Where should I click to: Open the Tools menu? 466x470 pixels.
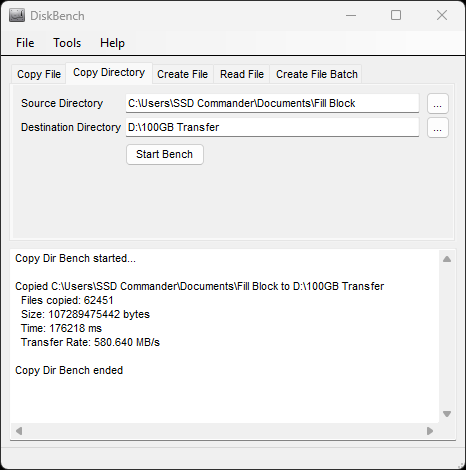pos(67,43)
